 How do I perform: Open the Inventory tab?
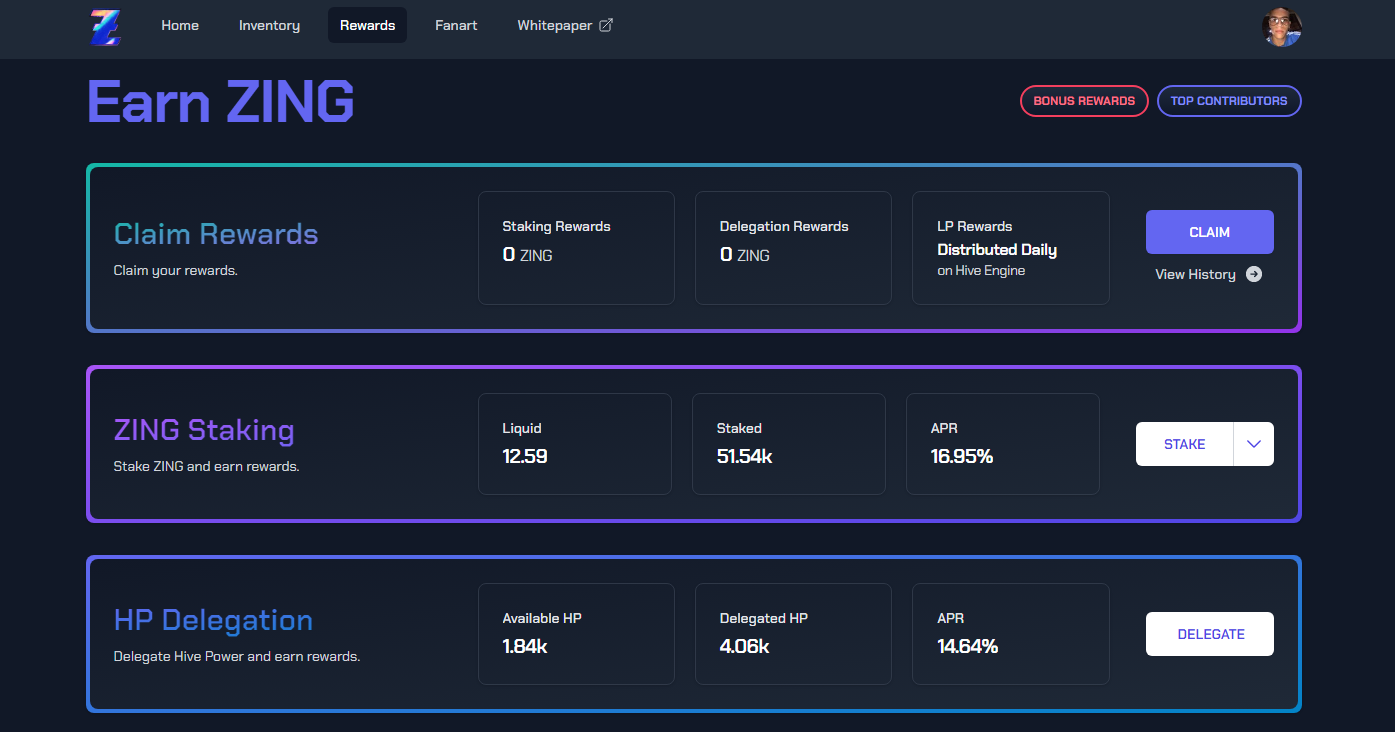(x=269, y=25)
